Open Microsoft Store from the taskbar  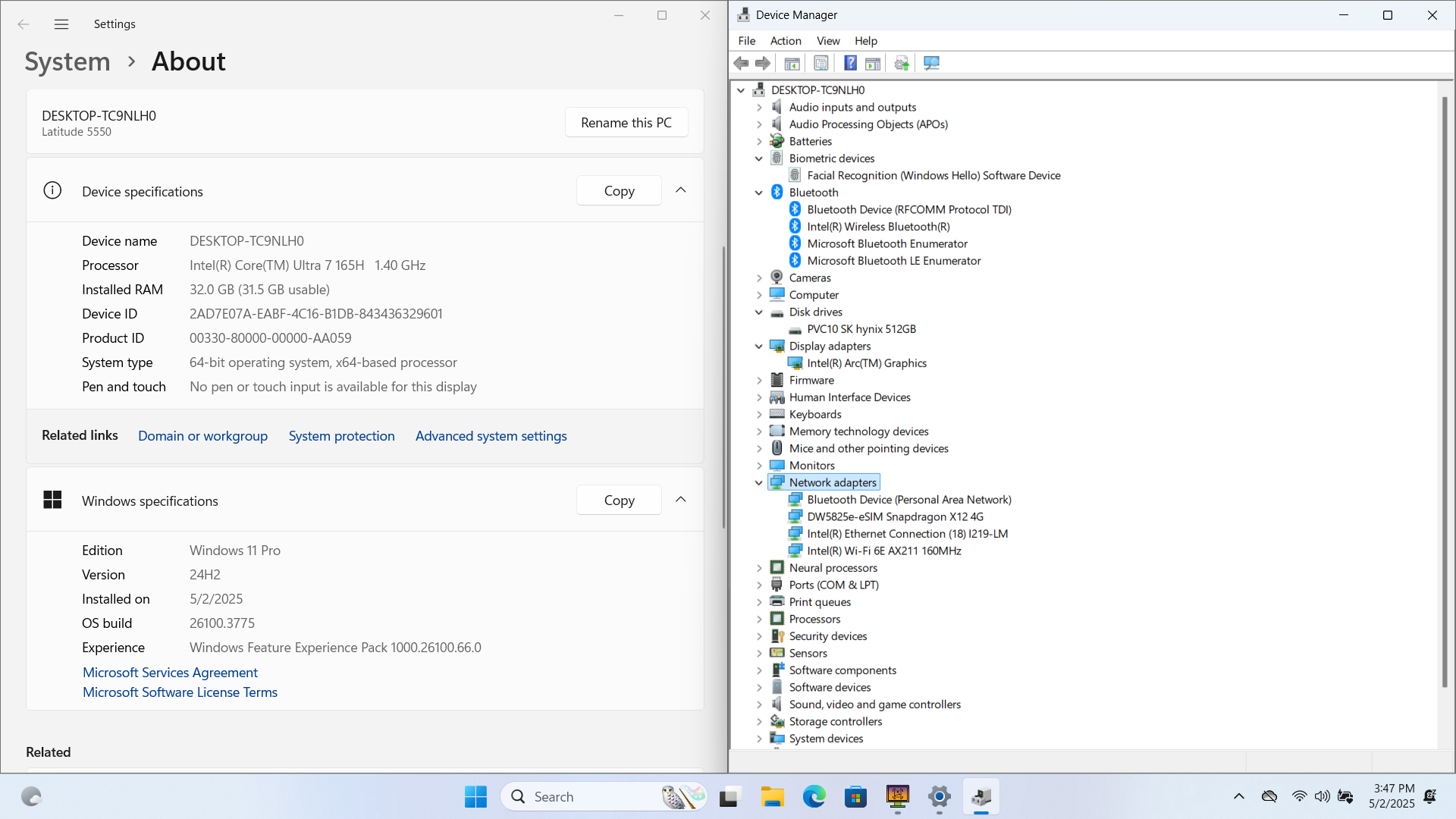pos(855,796)
